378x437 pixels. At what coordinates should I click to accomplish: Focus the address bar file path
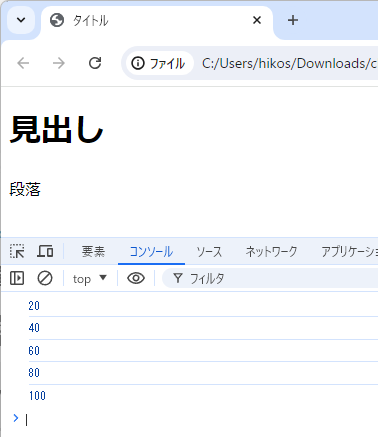click(289, 63)
